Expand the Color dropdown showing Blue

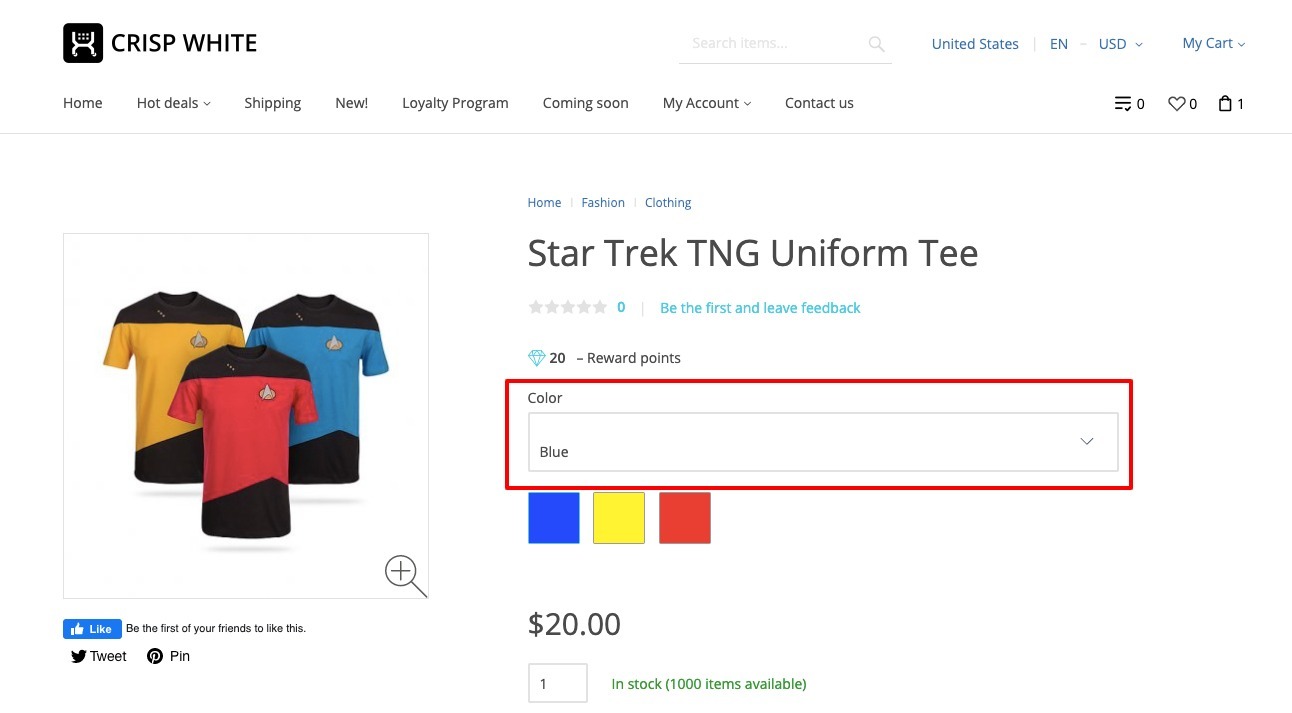click(x=822, y=442)
